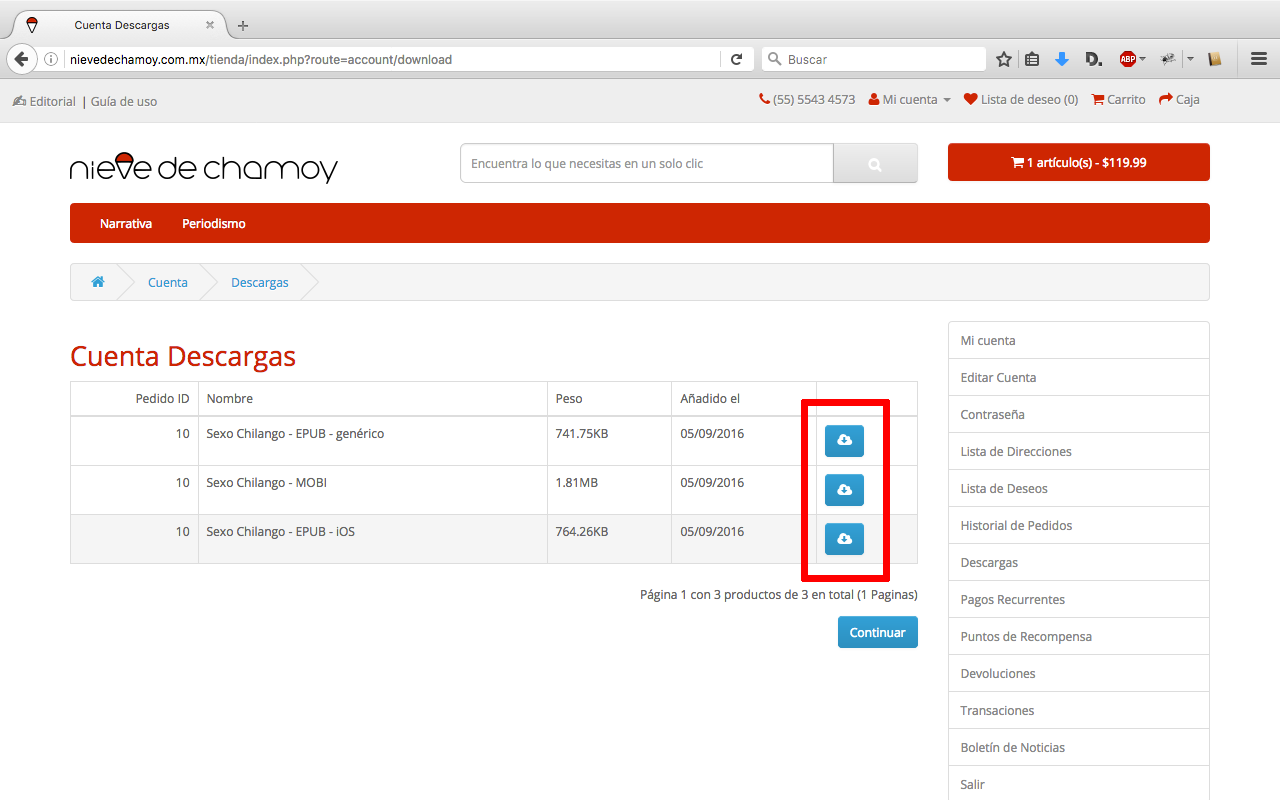The image size is (1280, 800).
Task: Open Devoluciones in sidebar
Action: pyautogui.click(x=1079, y=673)
